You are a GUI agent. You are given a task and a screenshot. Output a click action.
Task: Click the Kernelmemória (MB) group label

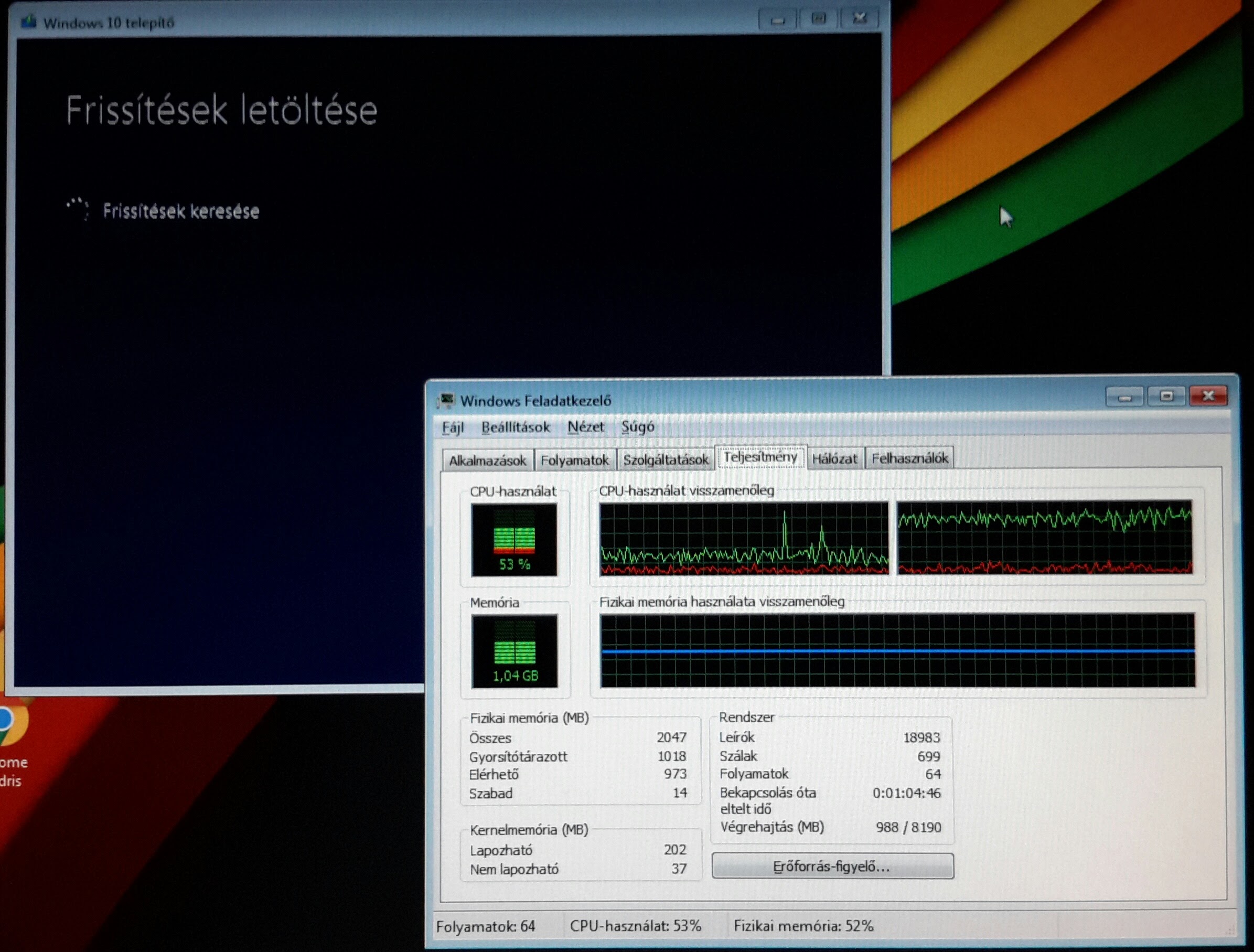click(529, 830)
